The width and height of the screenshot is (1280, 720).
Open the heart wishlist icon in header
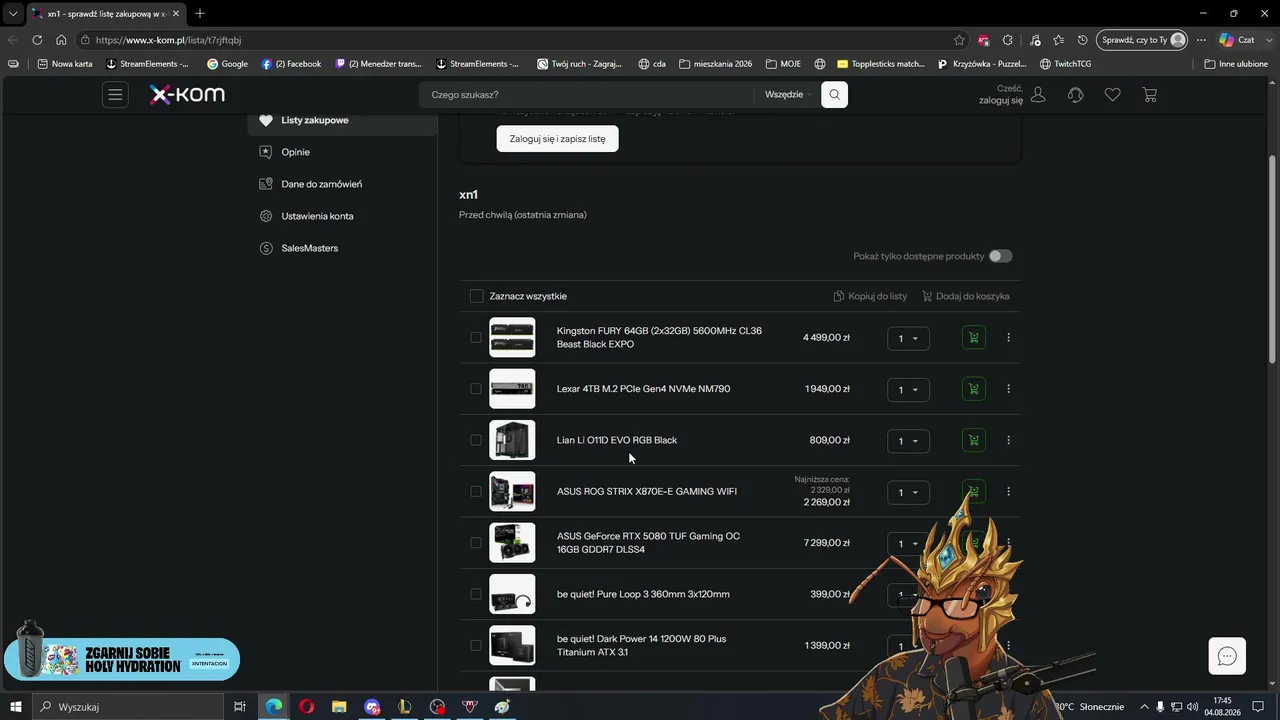click(x=1112, y=95)
